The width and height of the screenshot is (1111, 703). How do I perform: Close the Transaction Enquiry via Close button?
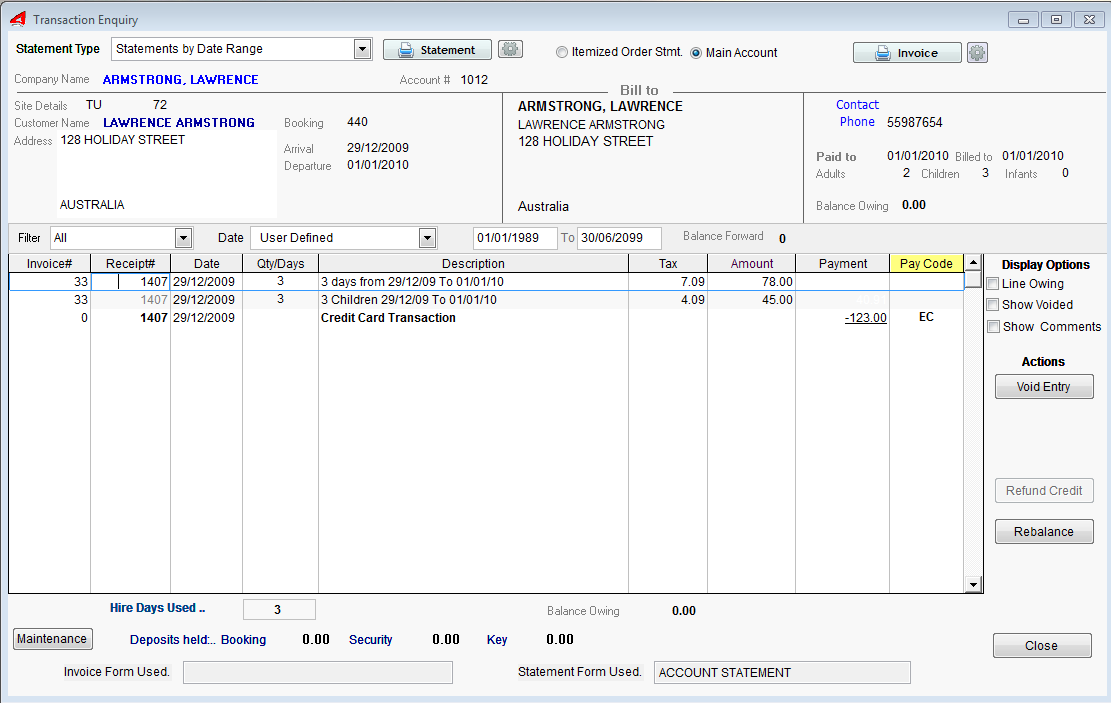coord(1042,646)
